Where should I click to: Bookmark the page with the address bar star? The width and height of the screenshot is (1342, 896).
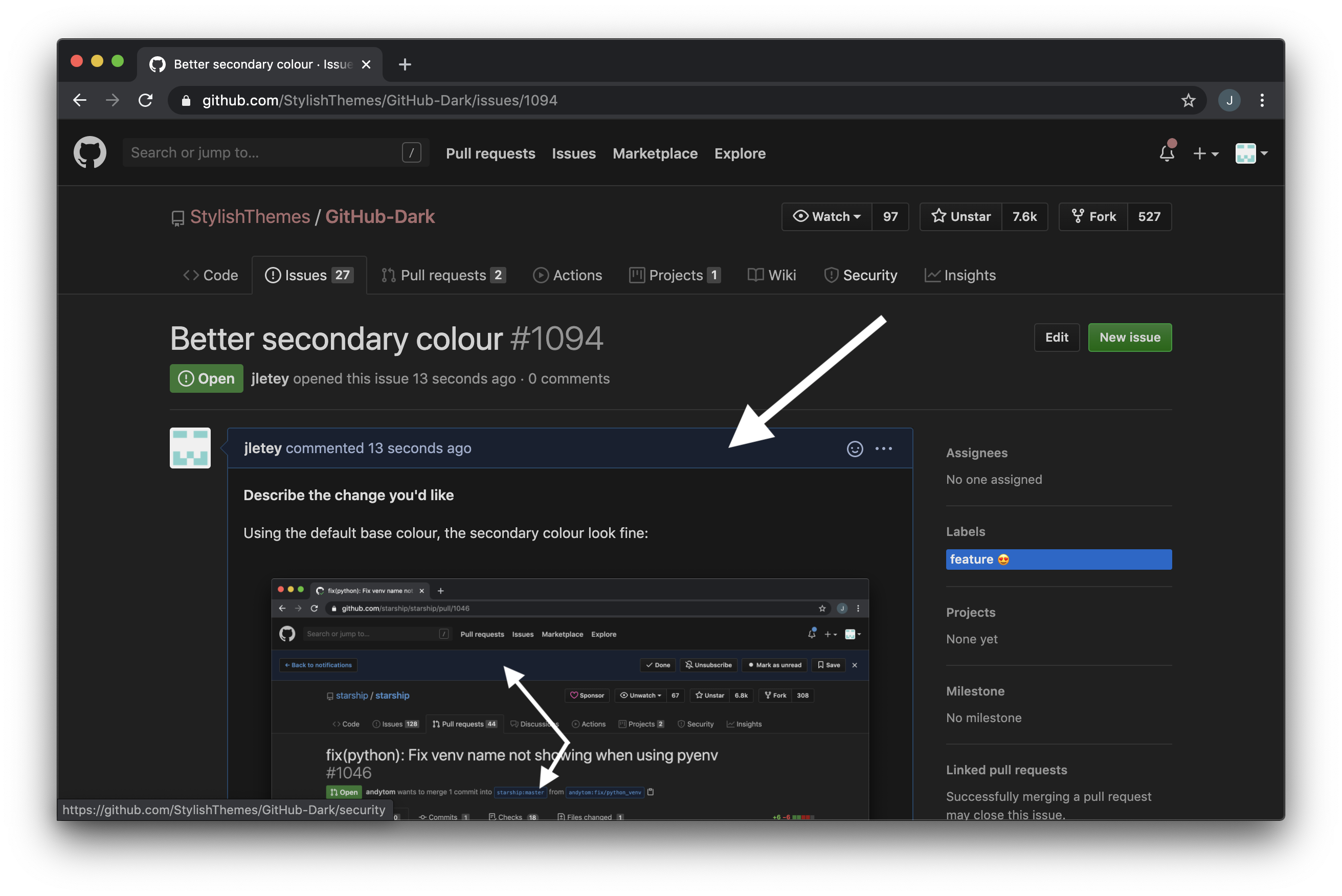point(1189,100)
